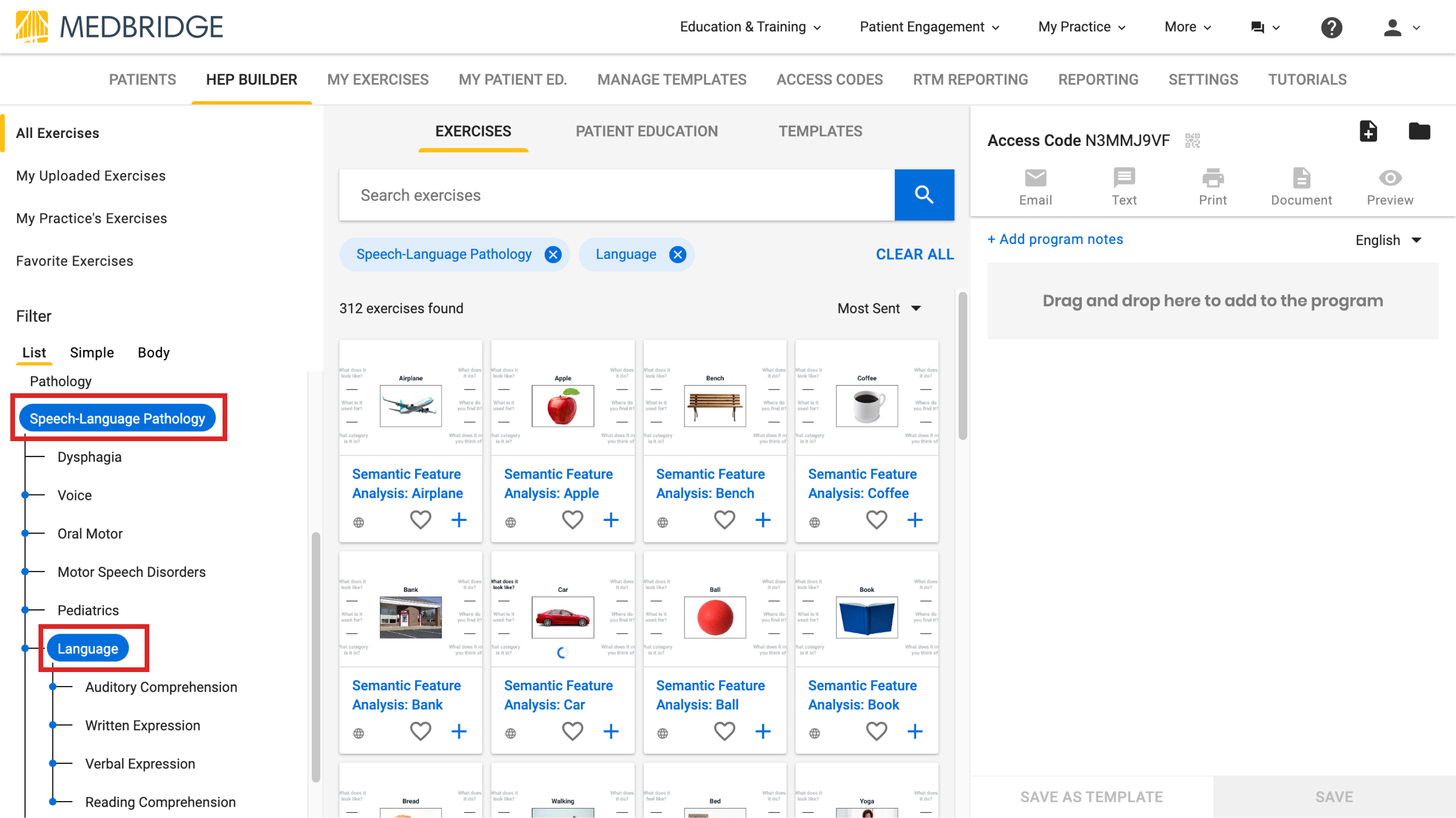
Task: Switch to the PATIENTS tab
Action: pyautogui.click(x=142, y=80)
